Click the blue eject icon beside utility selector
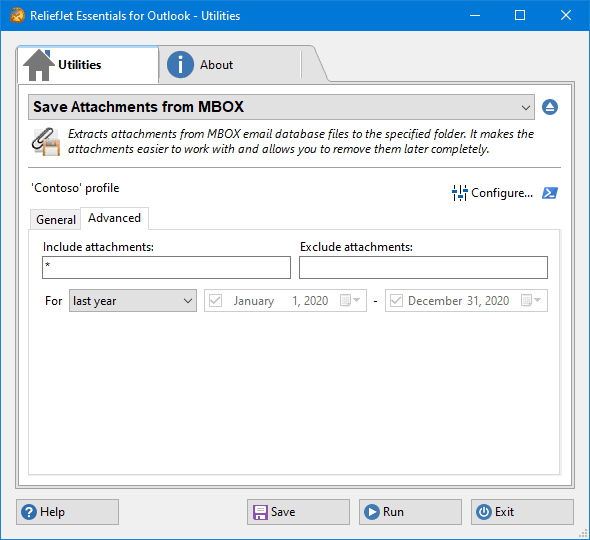590x540 pixels. [550, 107]
